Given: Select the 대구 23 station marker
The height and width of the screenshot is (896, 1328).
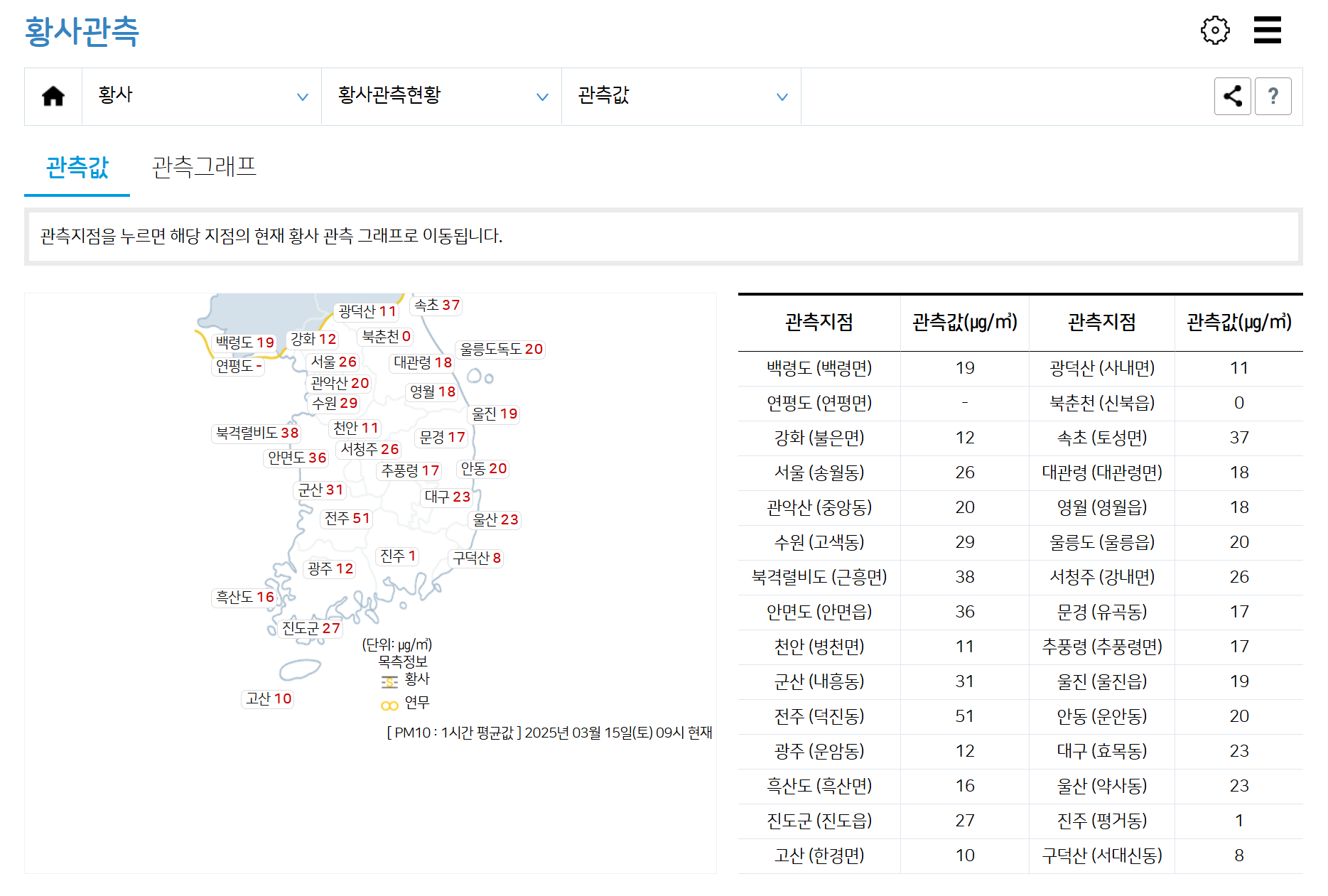Looking at the screenshot, I should (x=446, y=497).
